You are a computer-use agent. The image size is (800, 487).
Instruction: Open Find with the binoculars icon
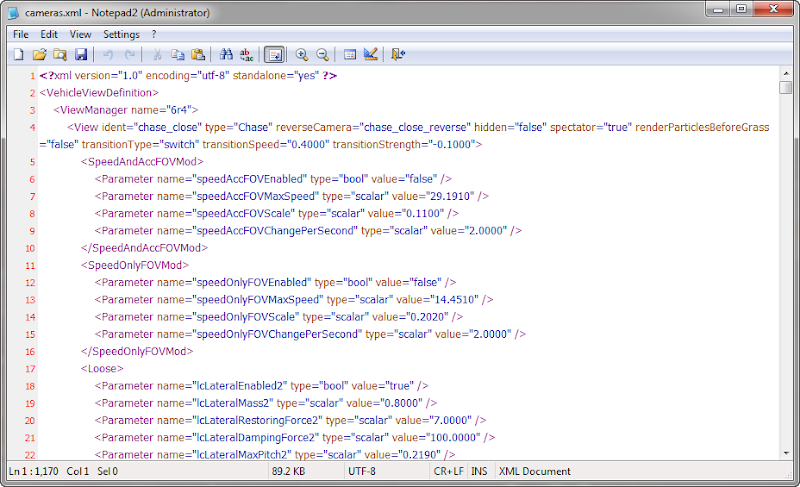coord(226,55)
